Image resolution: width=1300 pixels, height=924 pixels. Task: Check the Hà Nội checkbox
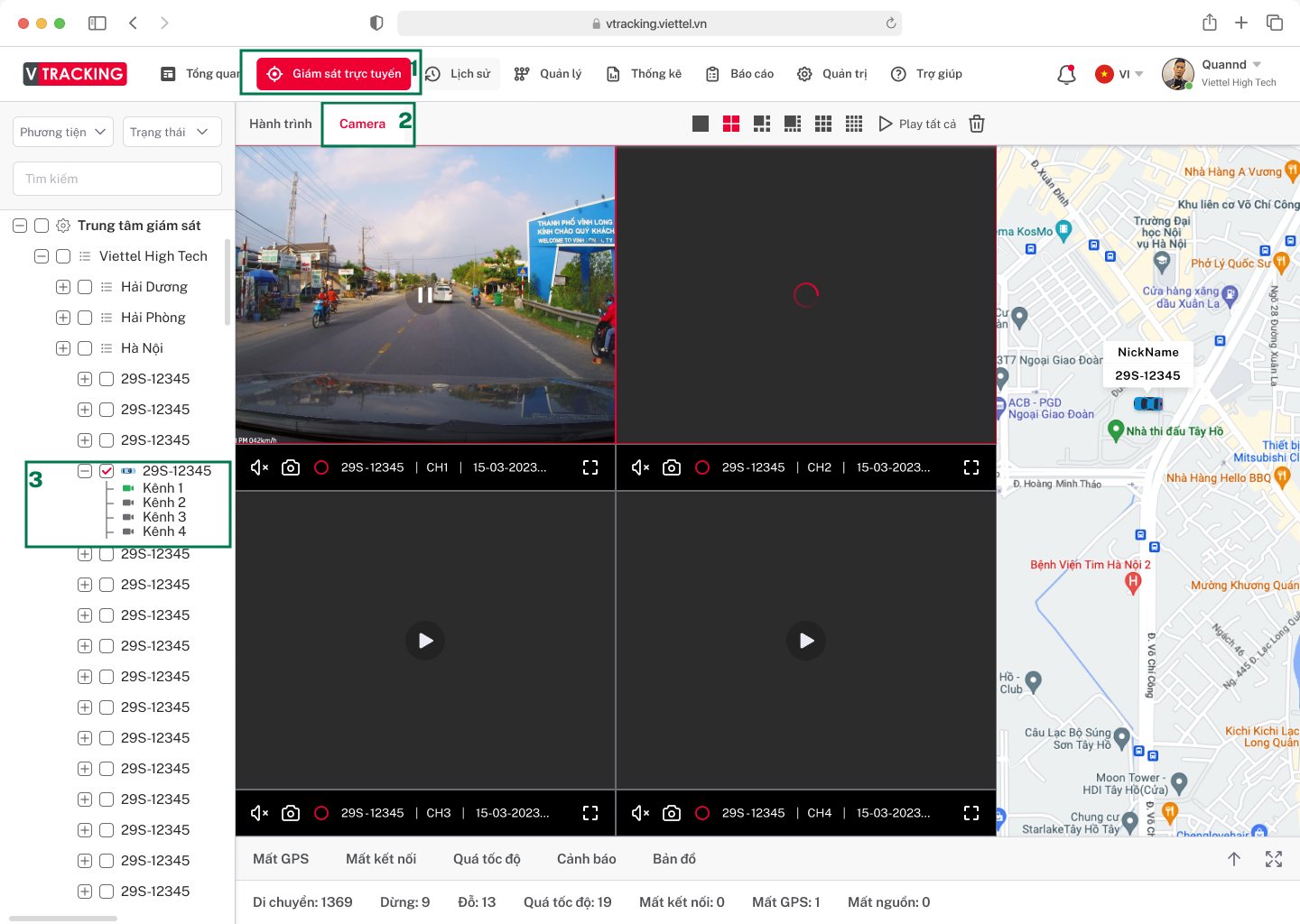(85, 348)
